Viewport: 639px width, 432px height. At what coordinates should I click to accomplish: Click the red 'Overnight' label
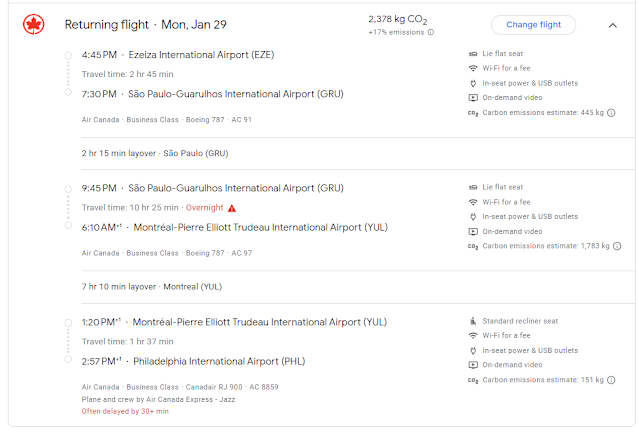204,208
